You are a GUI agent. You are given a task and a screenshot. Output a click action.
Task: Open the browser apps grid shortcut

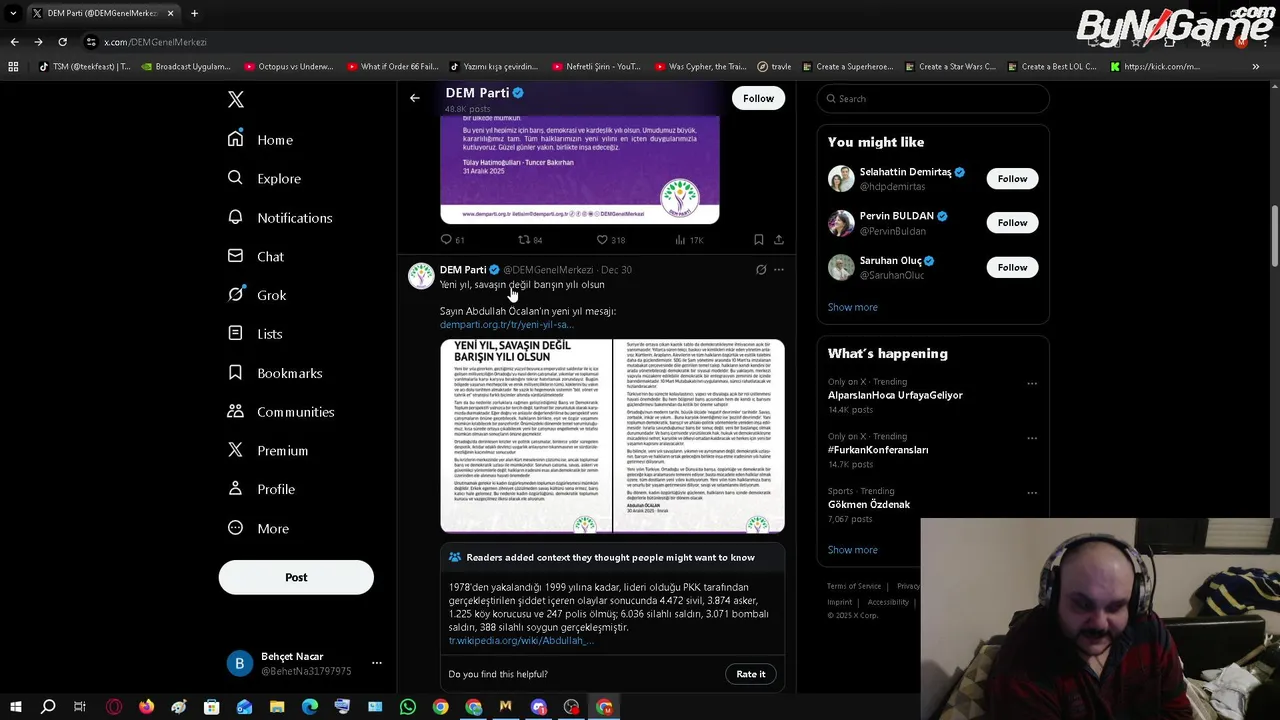point(13,67)
